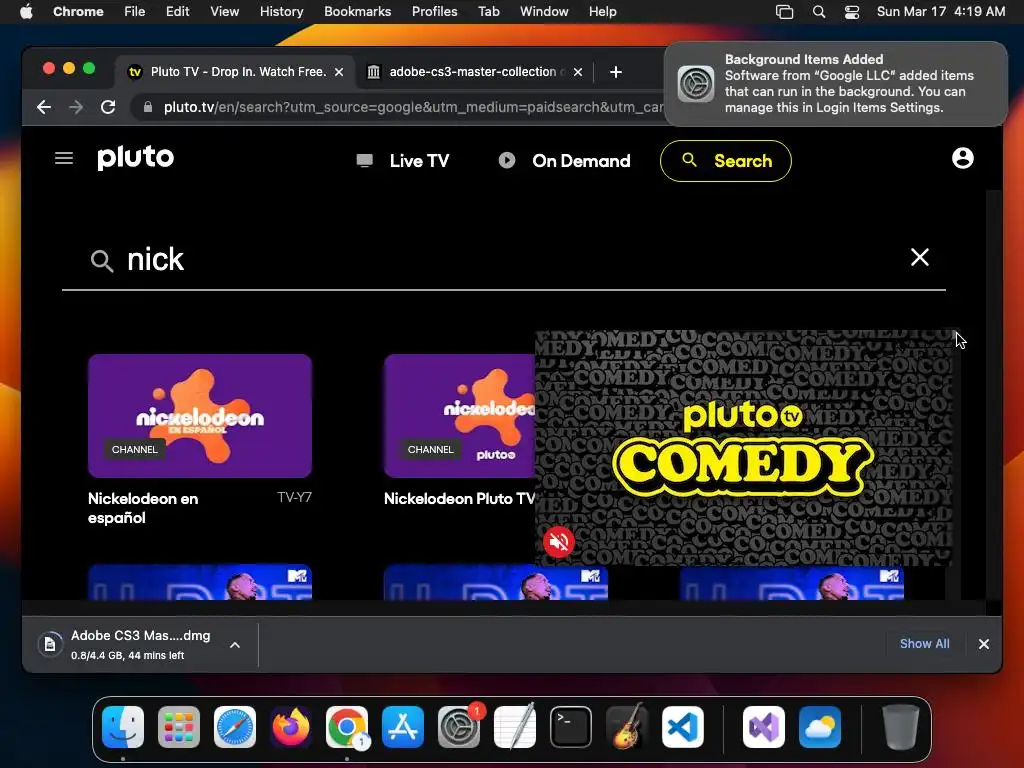Open the Chrome menu in menu bar
The width and height of the screenshot is (1024, 768).
pos(78,12)
